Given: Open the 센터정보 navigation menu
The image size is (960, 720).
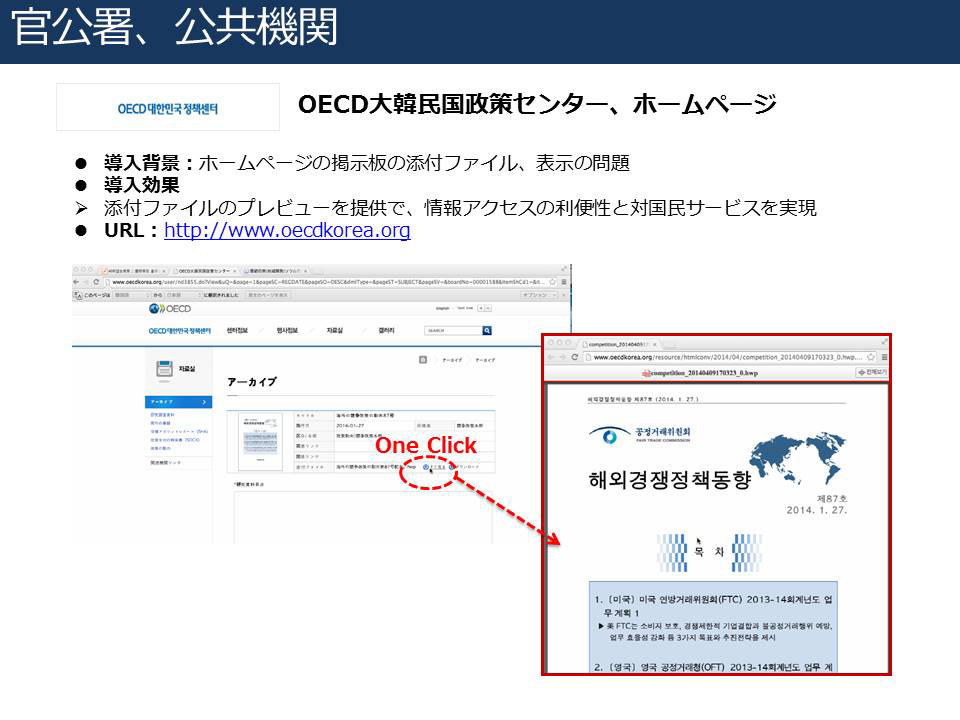Looking at the screenshot, I should pos(237,331).
